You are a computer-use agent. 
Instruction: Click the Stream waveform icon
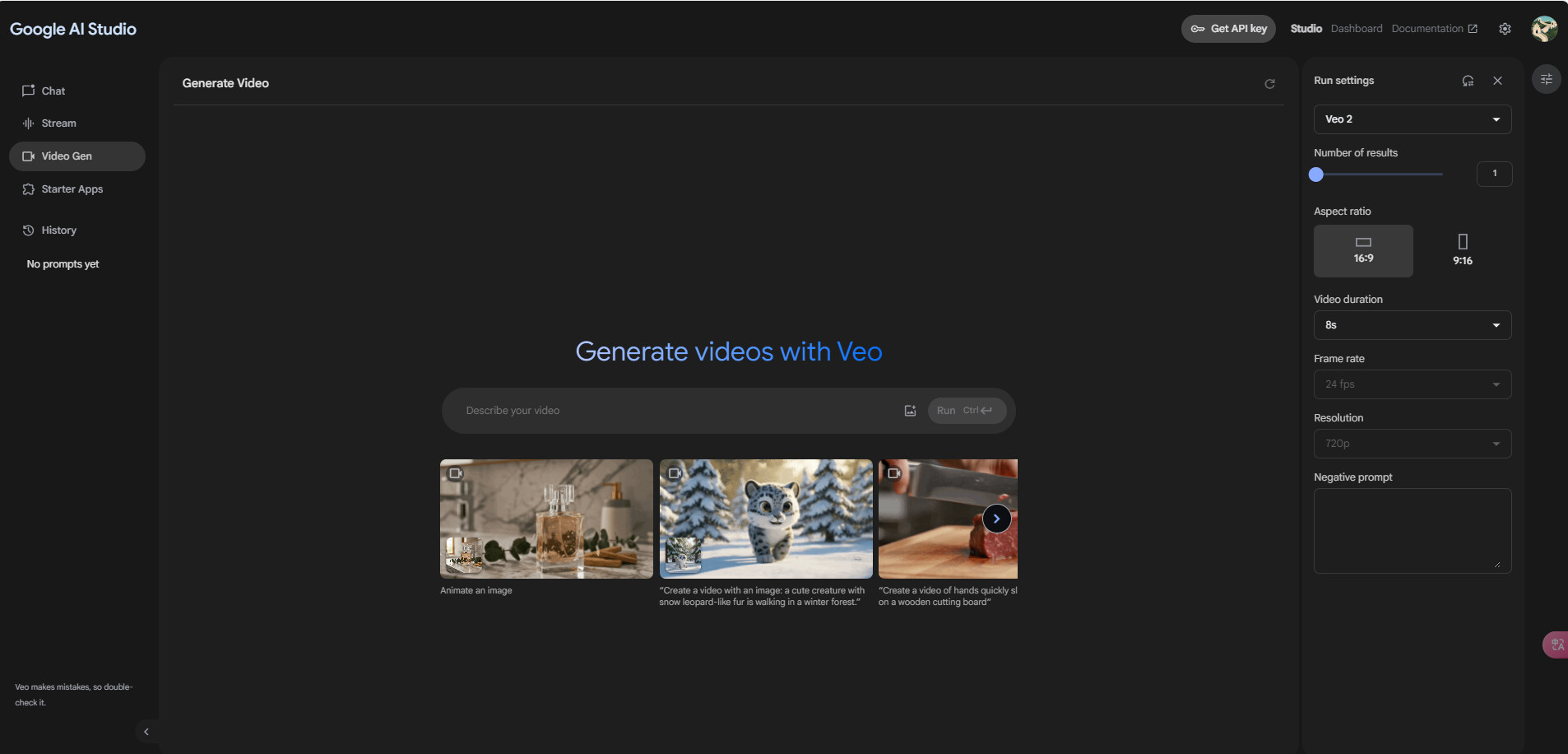pos(28,123)
